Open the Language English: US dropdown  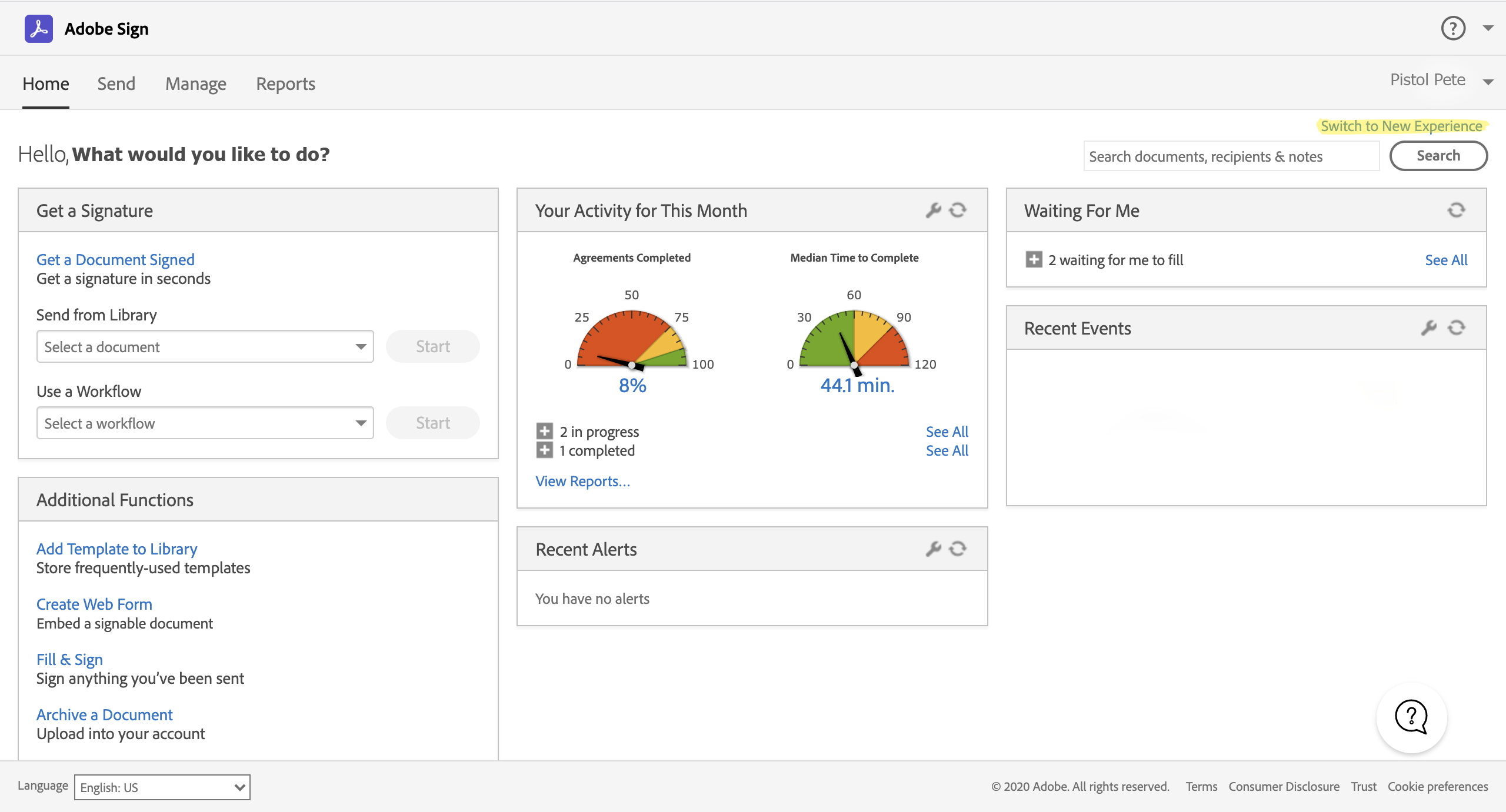162,787
